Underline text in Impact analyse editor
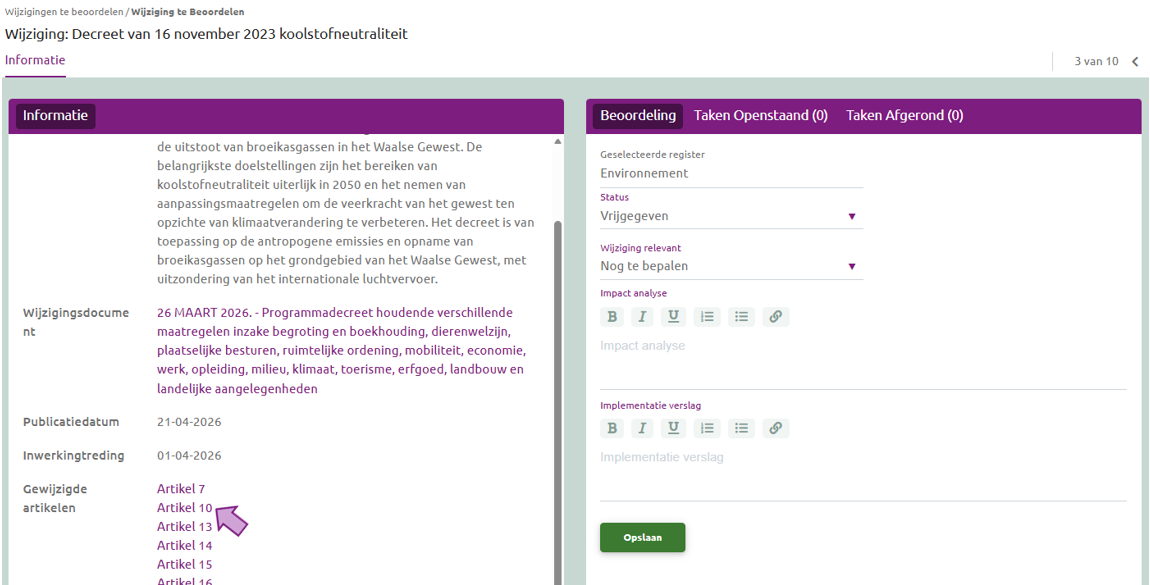This screenshot has height=585, width=1150. click(x=673, y=317)
